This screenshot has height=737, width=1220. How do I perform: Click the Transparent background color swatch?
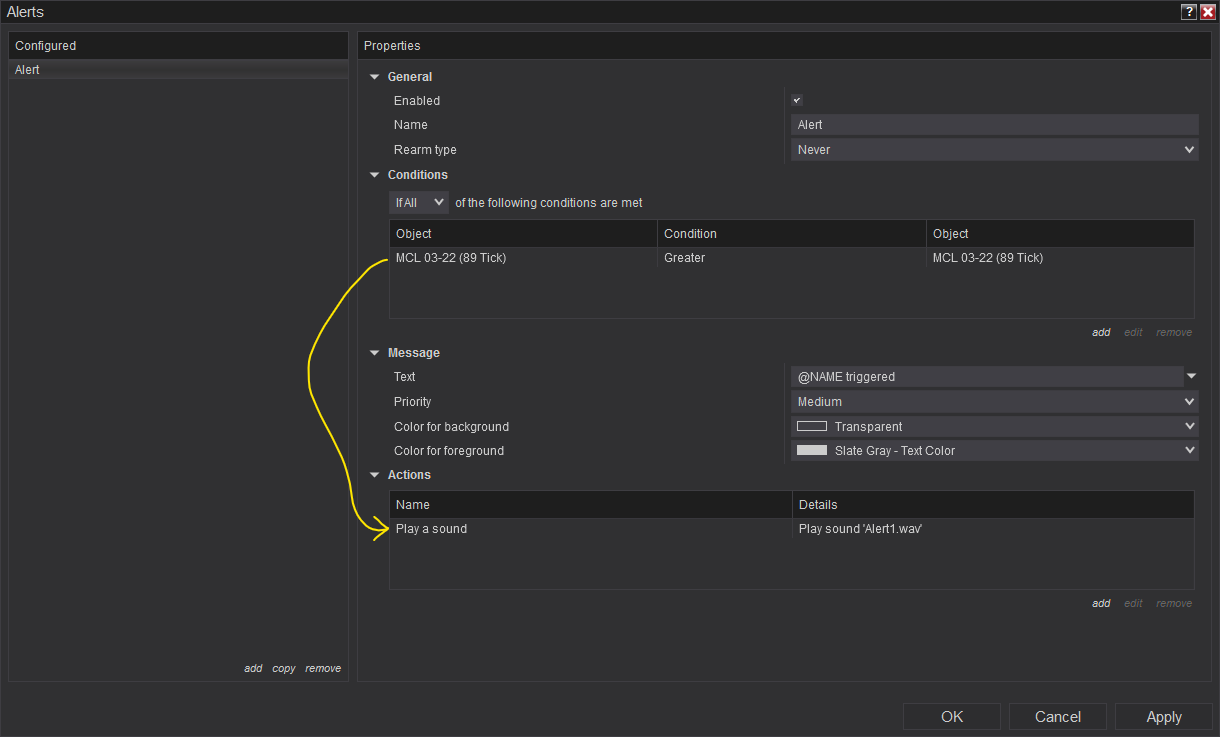(x=811, y=426)
